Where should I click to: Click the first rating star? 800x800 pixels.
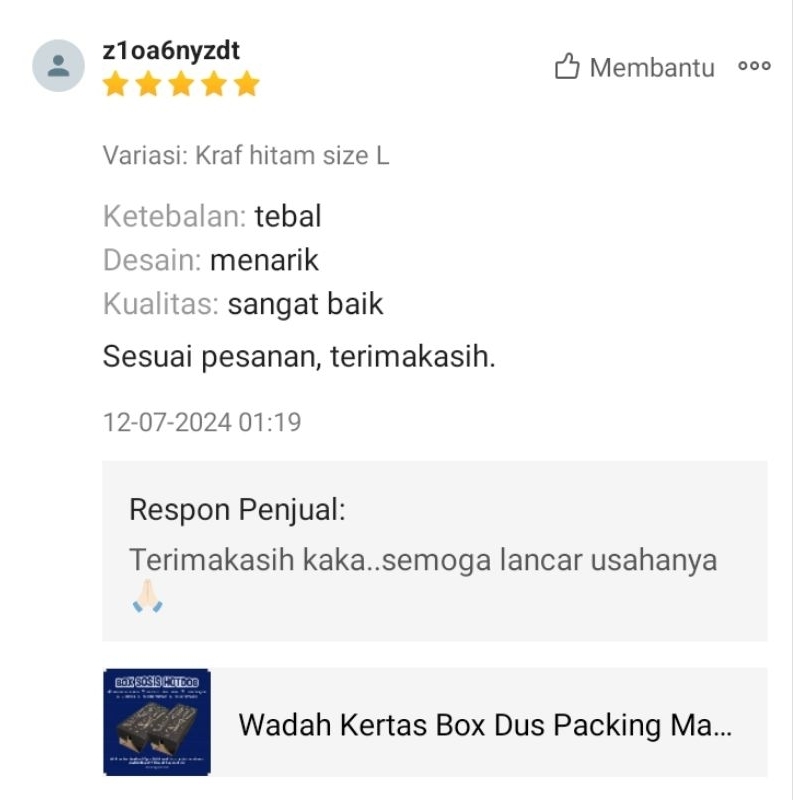pos(116,84)
